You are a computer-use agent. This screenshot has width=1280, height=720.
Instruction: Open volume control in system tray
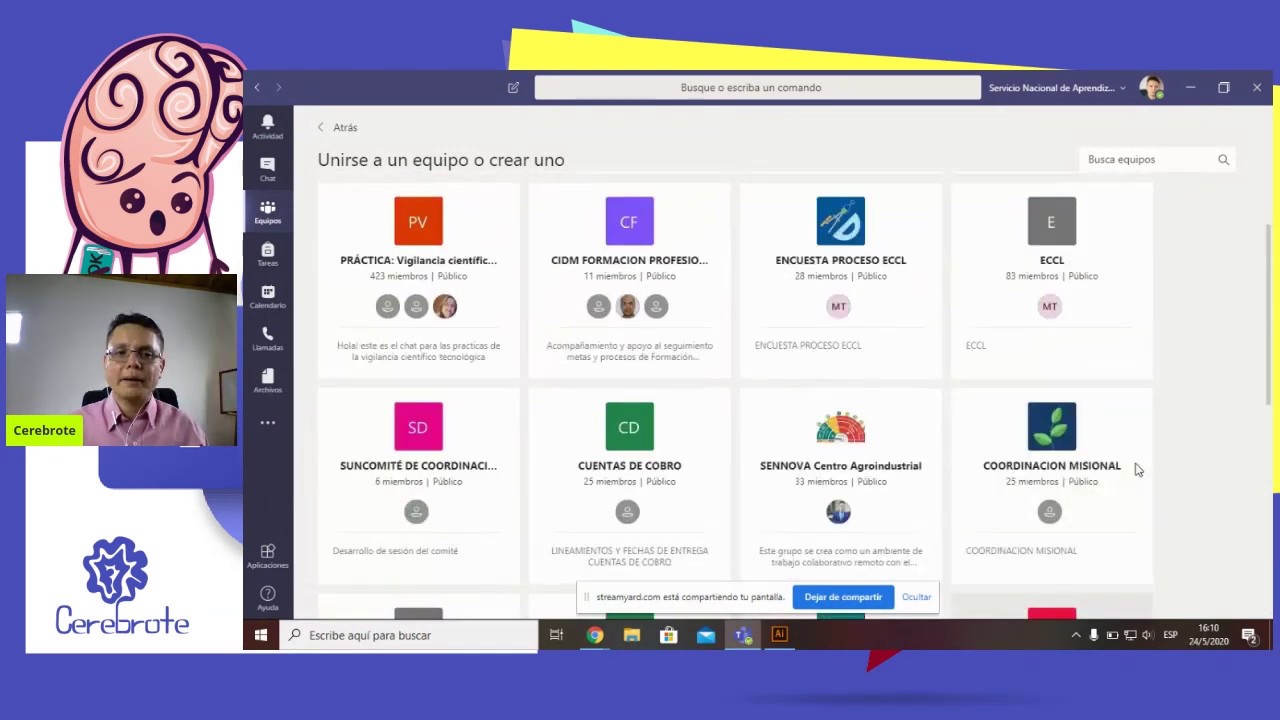coord(1147,635)
